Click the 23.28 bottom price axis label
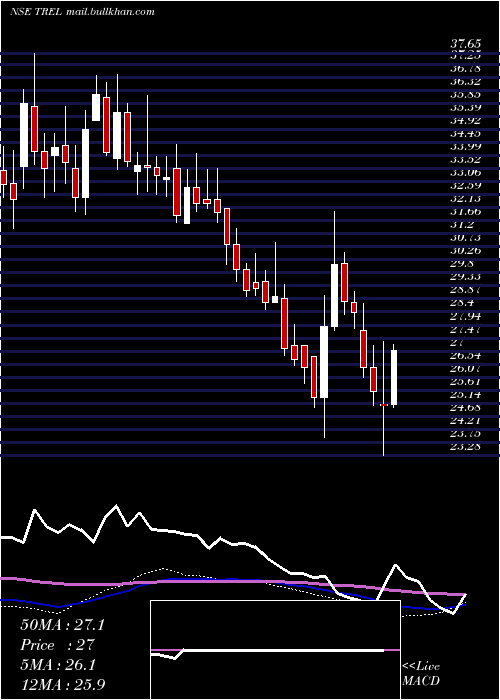This screenshot has height=700, width=500. pos(465,446)
